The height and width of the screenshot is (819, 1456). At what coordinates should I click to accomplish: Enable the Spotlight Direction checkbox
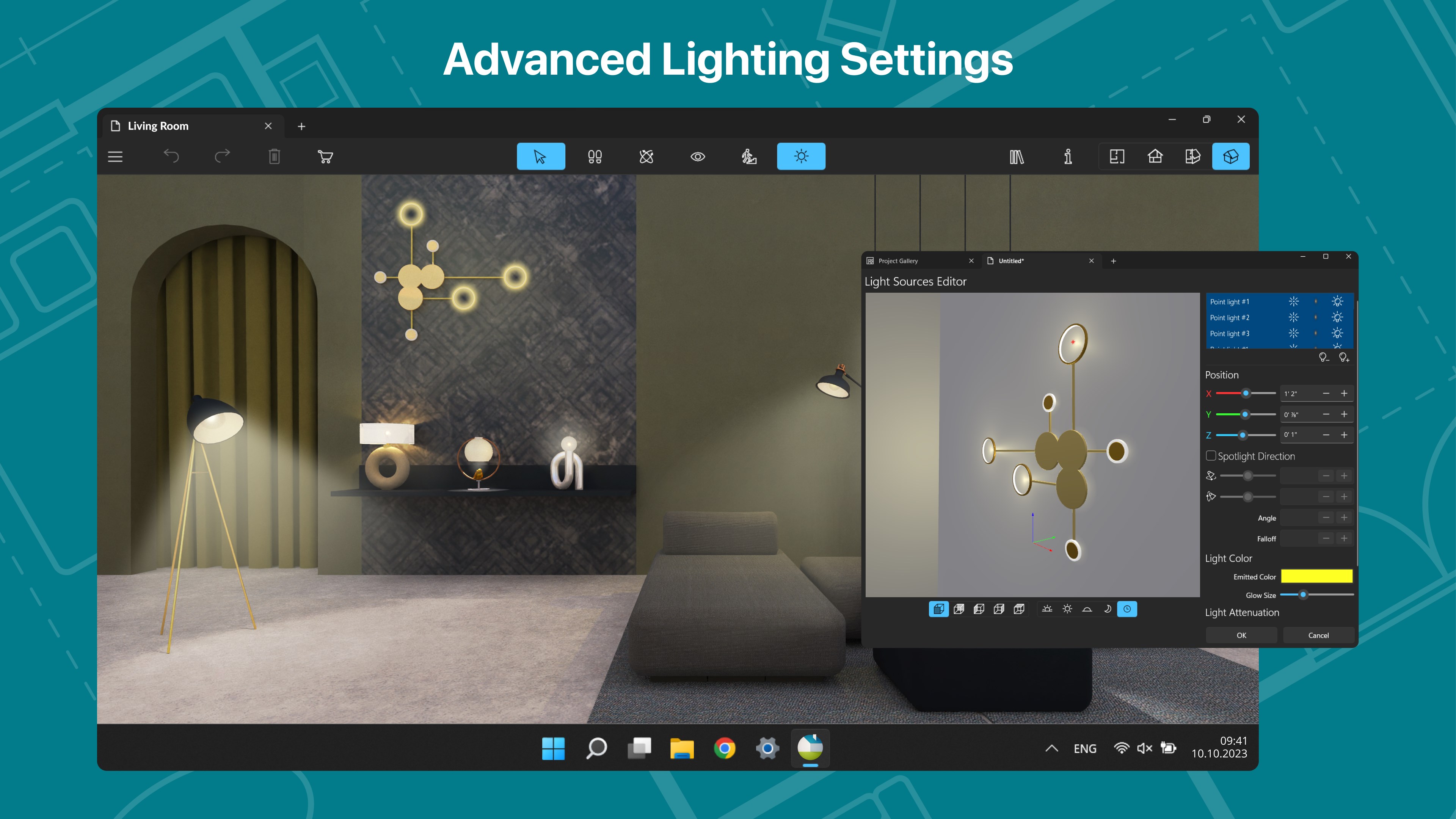pos(1211,455)
